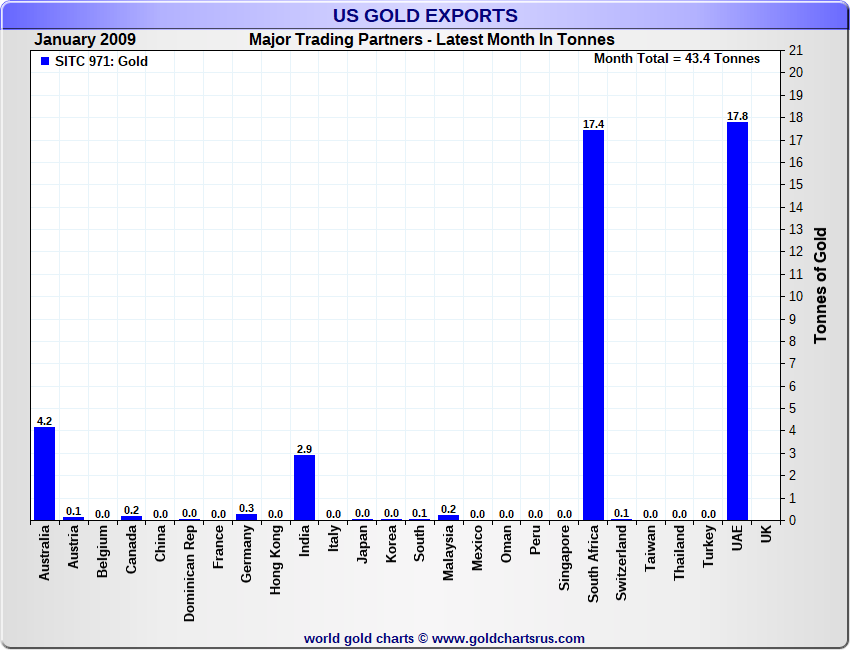The width and height of the screenshot is (850, 650).
Task: Click the UAE 17.8 tonnes bar
Action: click(x=737, y=321)
